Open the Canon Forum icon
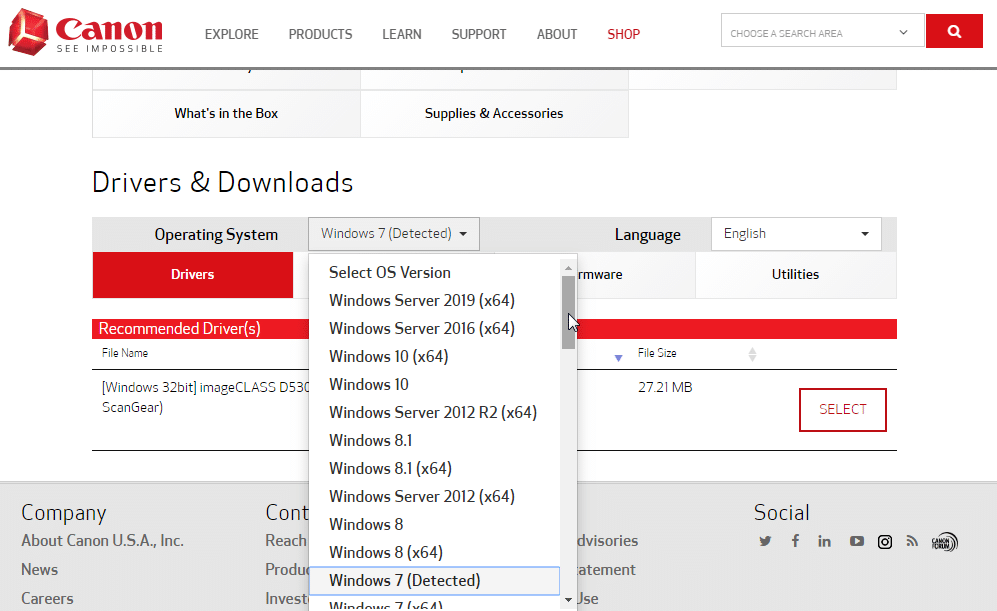997x611 pixels. (944, 542)
